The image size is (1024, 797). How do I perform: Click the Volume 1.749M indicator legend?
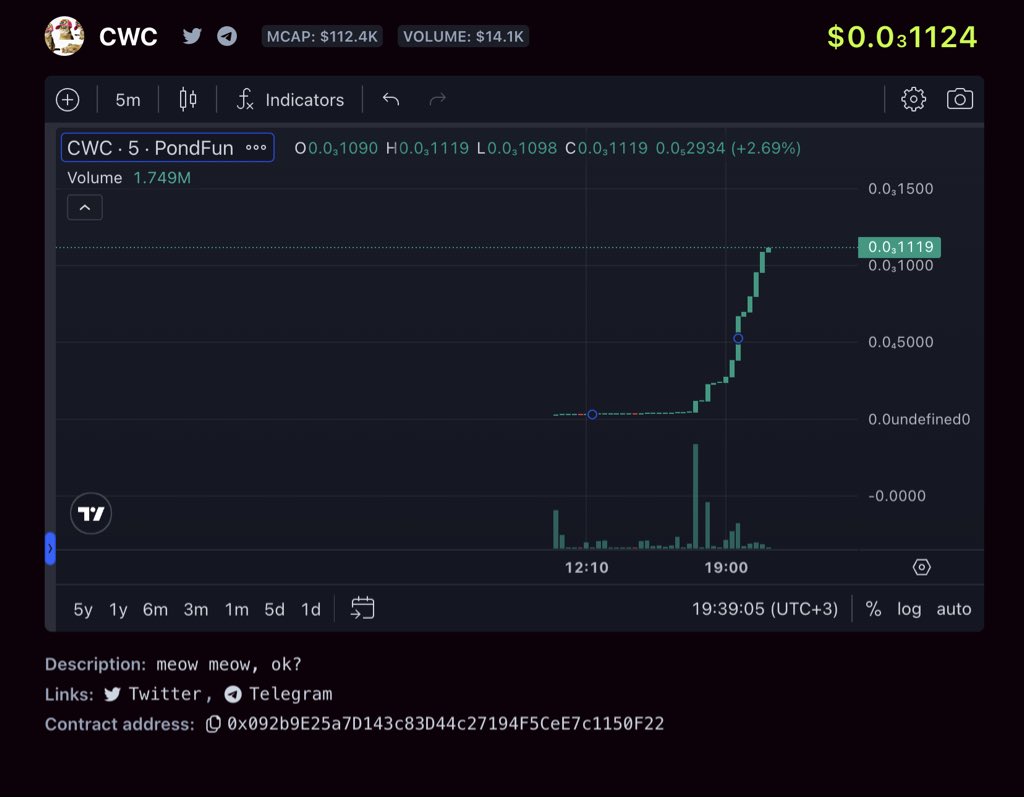129,178
